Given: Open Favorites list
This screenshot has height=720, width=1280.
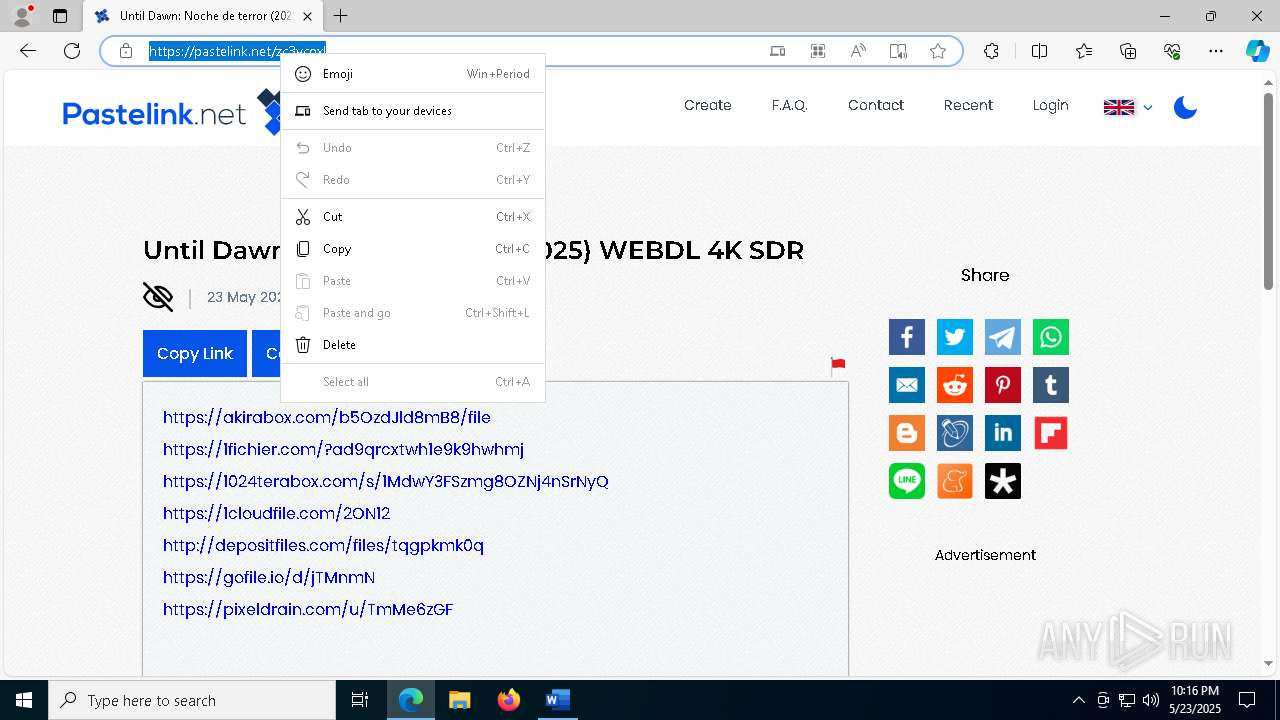Looking at the screenshot, I should 1084,51.
